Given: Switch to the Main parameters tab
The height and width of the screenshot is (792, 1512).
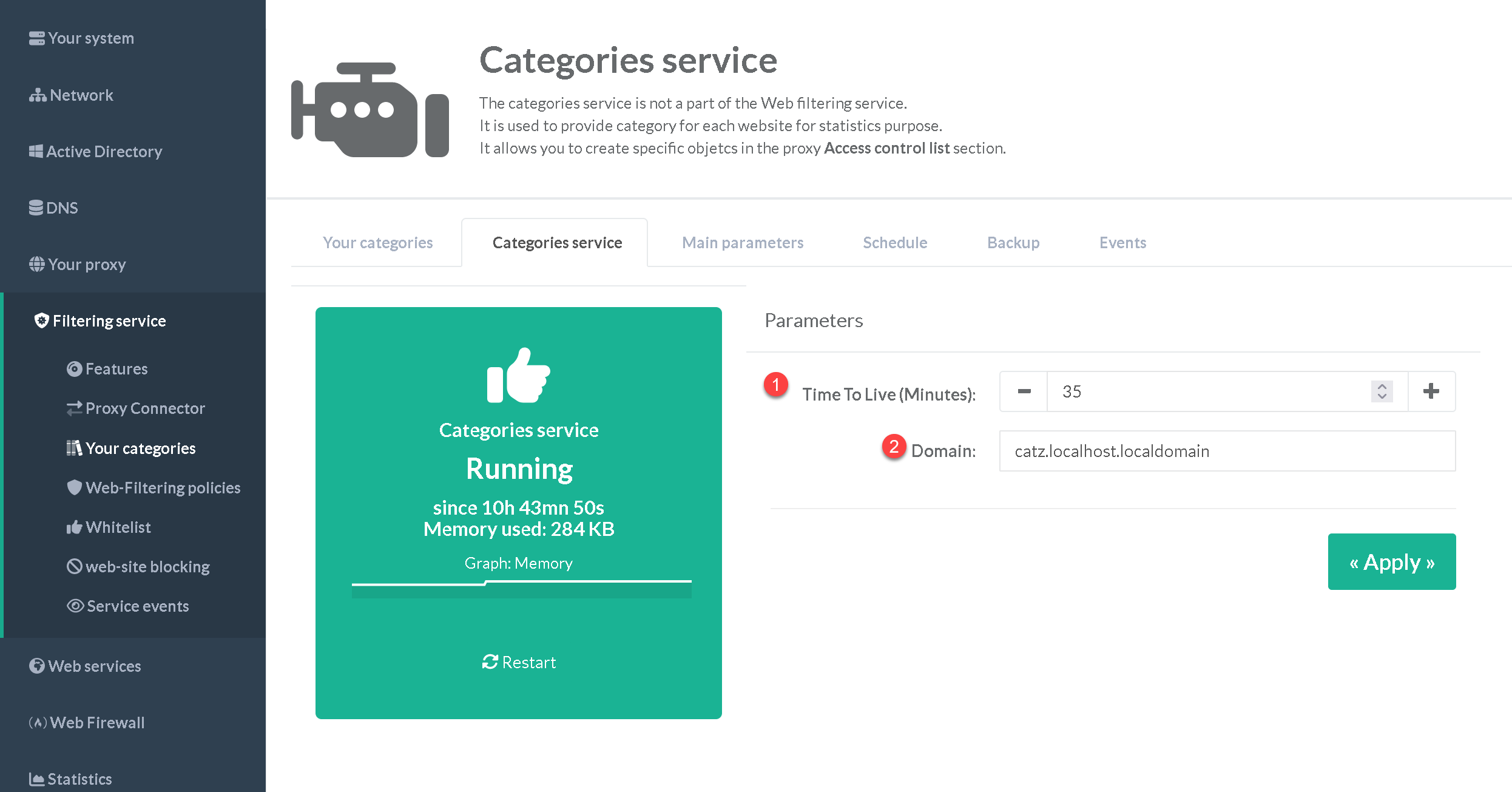Looking at the screenshot, I should tap(742, 243).
